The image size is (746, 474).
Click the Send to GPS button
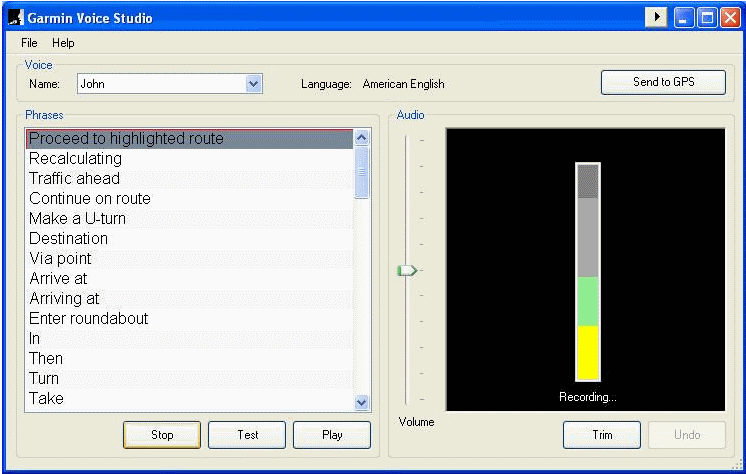point(663,82)
